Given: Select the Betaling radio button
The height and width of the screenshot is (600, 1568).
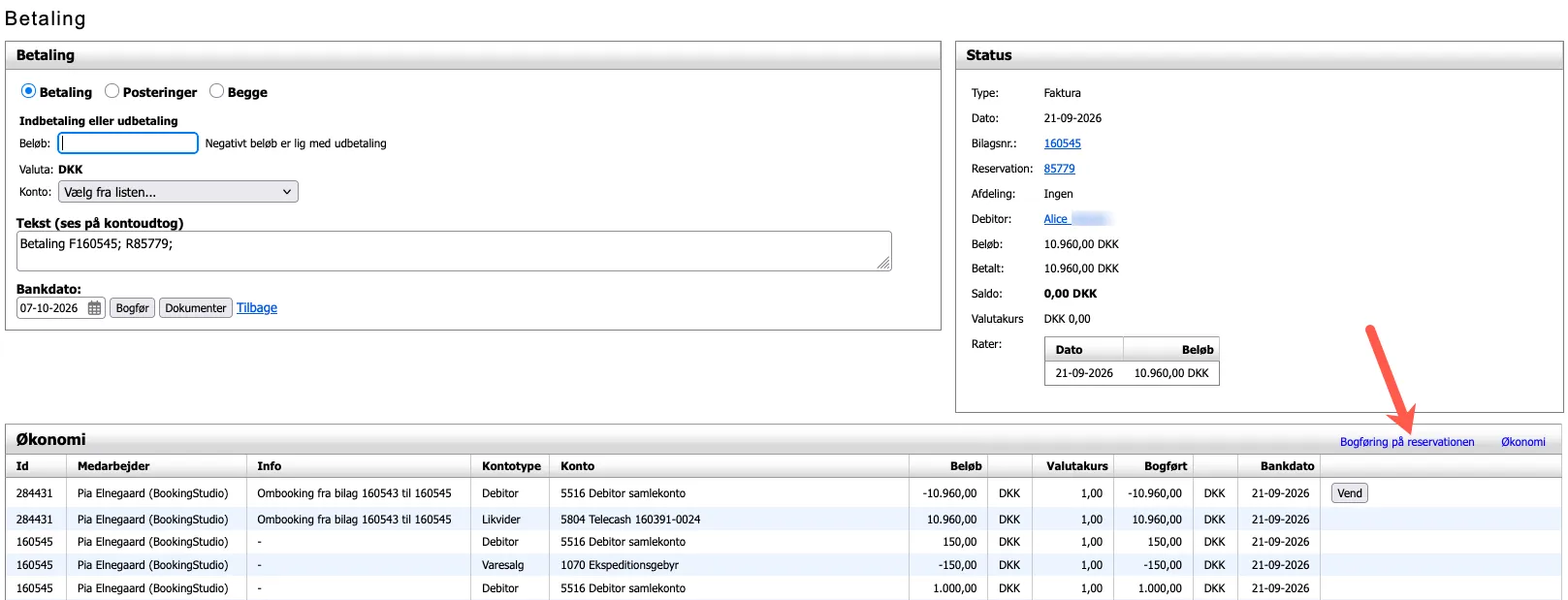Looking at the screenshot, I should pyautogui.click(x=28, y=91).
